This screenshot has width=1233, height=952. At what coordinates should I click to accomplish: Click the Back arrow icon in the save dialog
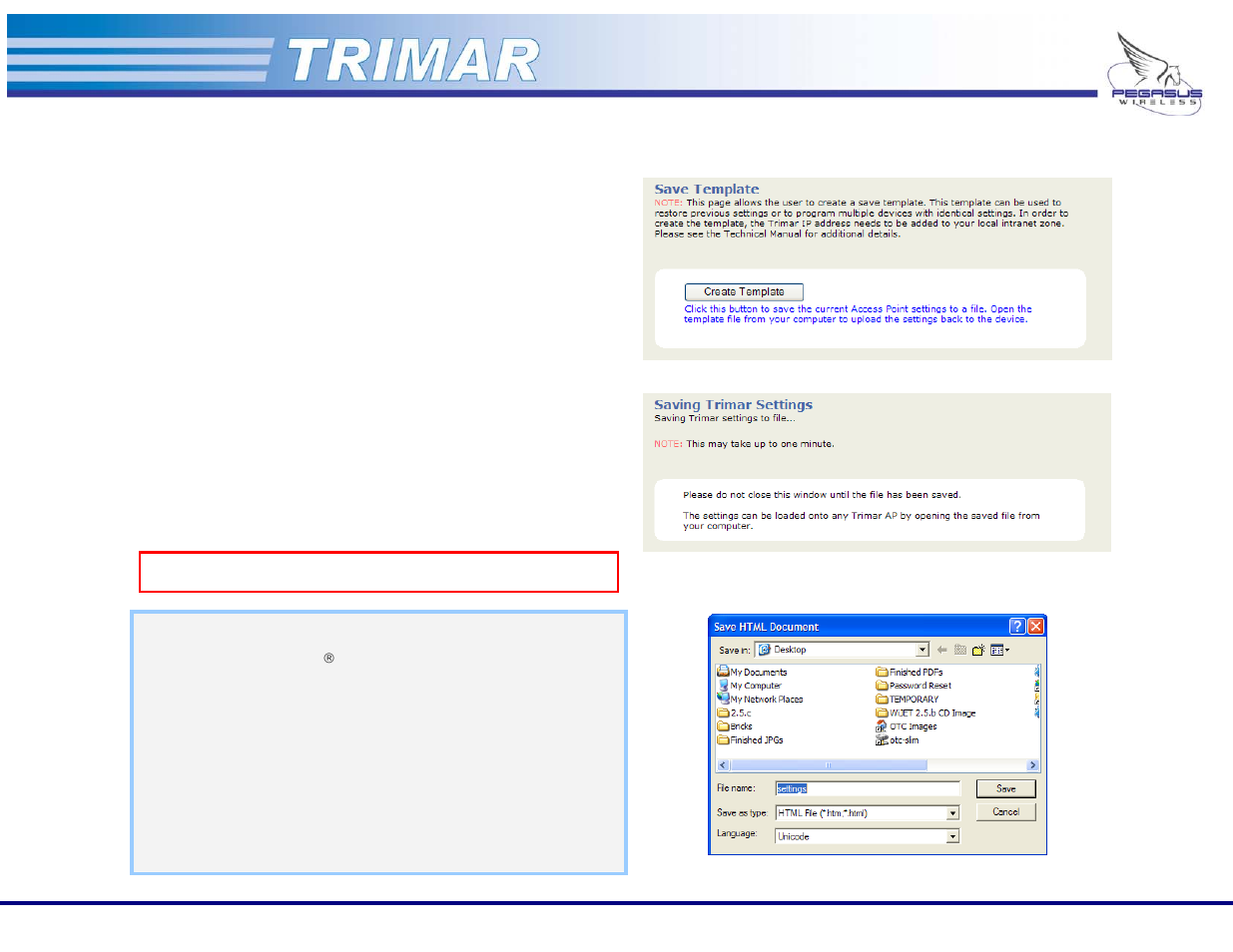[x=941, y=650]
